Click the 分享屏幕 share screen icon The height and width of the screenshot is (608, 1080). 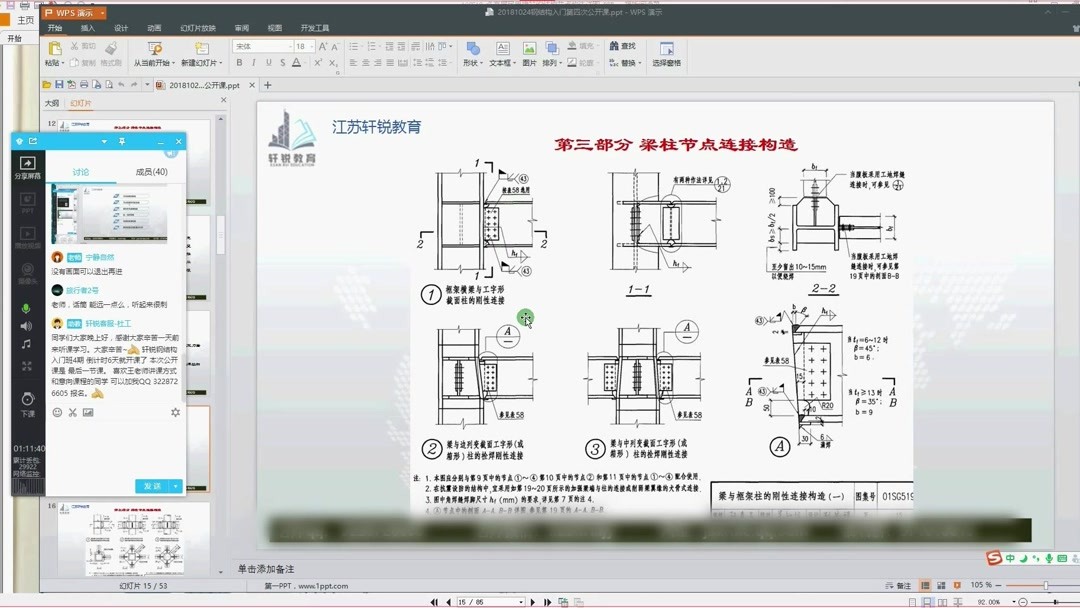pos(27,167)
